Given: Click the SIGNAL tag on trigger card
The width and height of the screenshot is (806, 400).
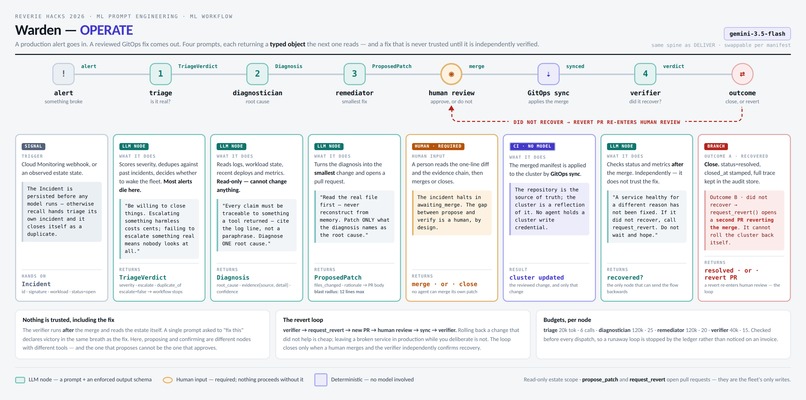Looking at the screenshot, I should [x=33, y=147].
